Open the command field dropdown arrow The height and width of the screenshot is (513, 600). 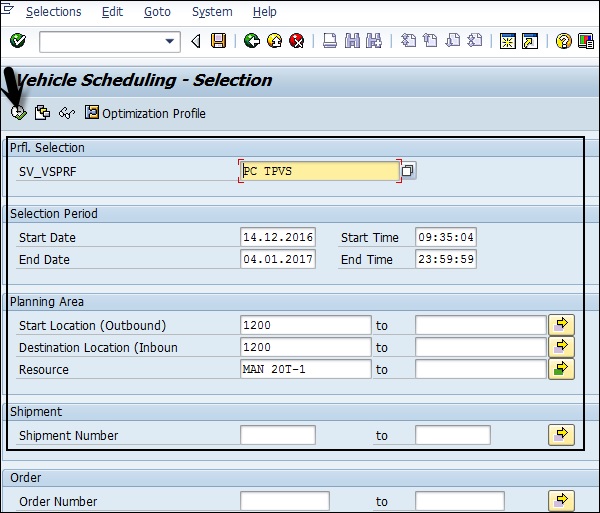click(169, 41)
